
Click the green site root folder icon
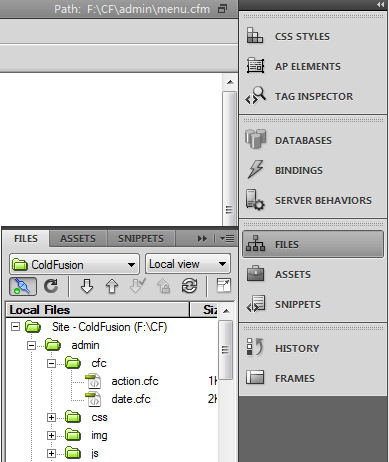coord(33,327)
